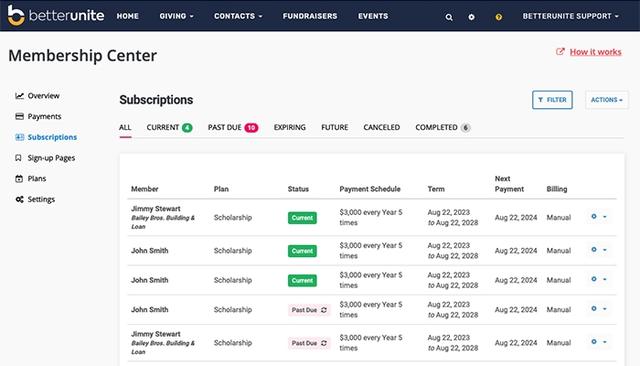This screenshot has width=640, height=366.
Task: Switch to the Canceled tab
Action: (x=382, y=127)
